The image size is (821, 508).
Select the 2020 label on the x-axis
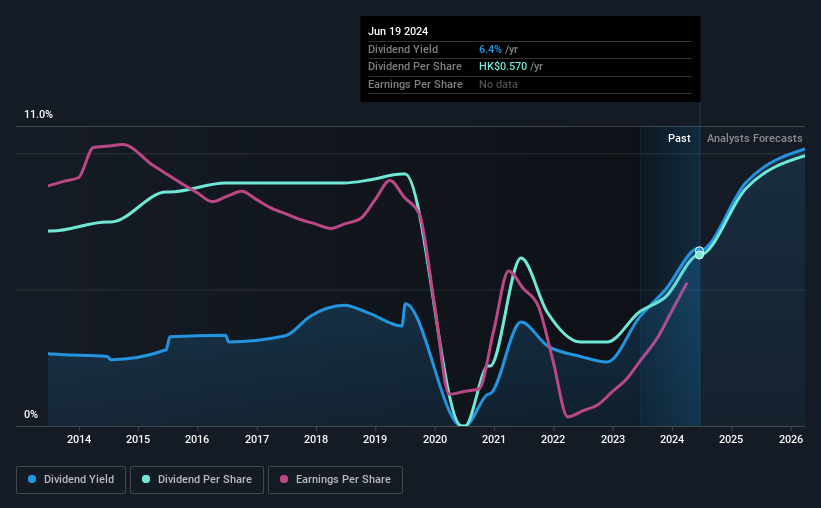click(435, 439)
